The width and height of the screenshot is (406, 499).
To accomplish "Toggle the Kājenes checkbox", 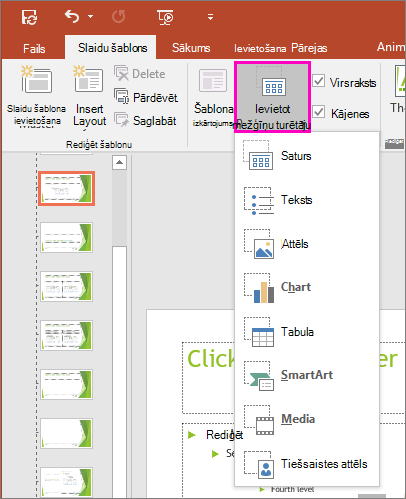I will click(x=319, y=112).
